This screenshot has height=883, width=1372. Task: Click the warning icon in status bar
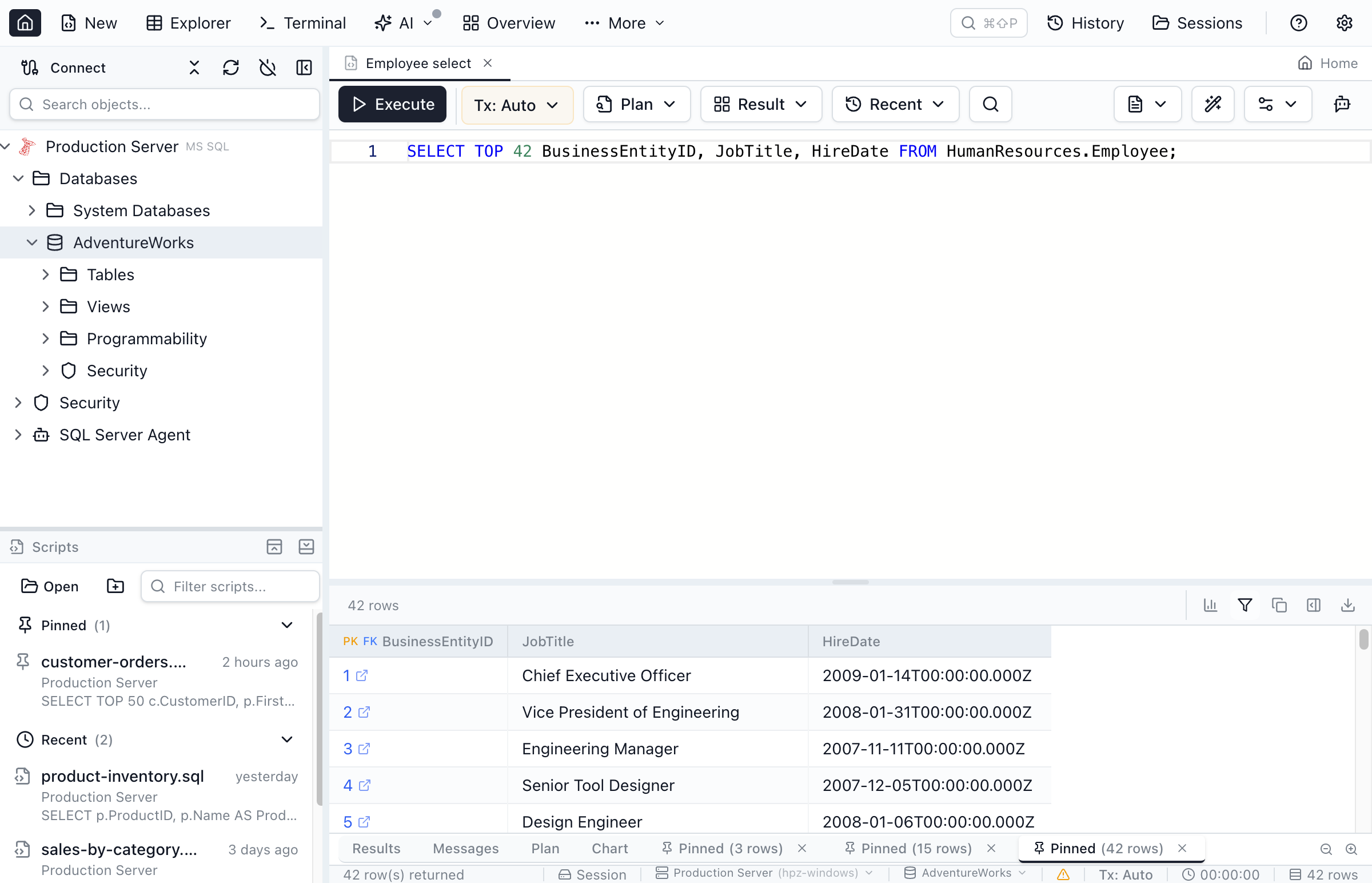click(x=1063, y=876)
